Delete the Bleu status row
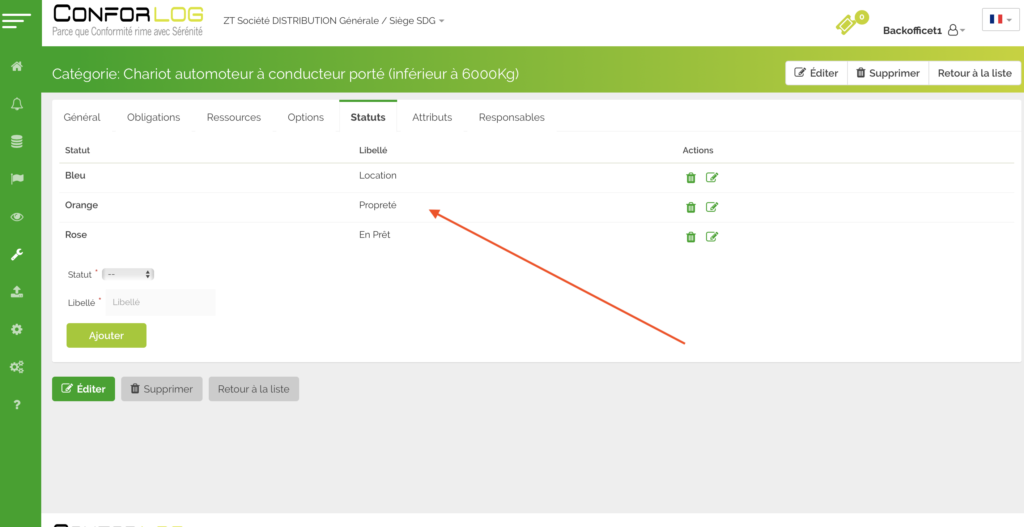 (690, 178)
